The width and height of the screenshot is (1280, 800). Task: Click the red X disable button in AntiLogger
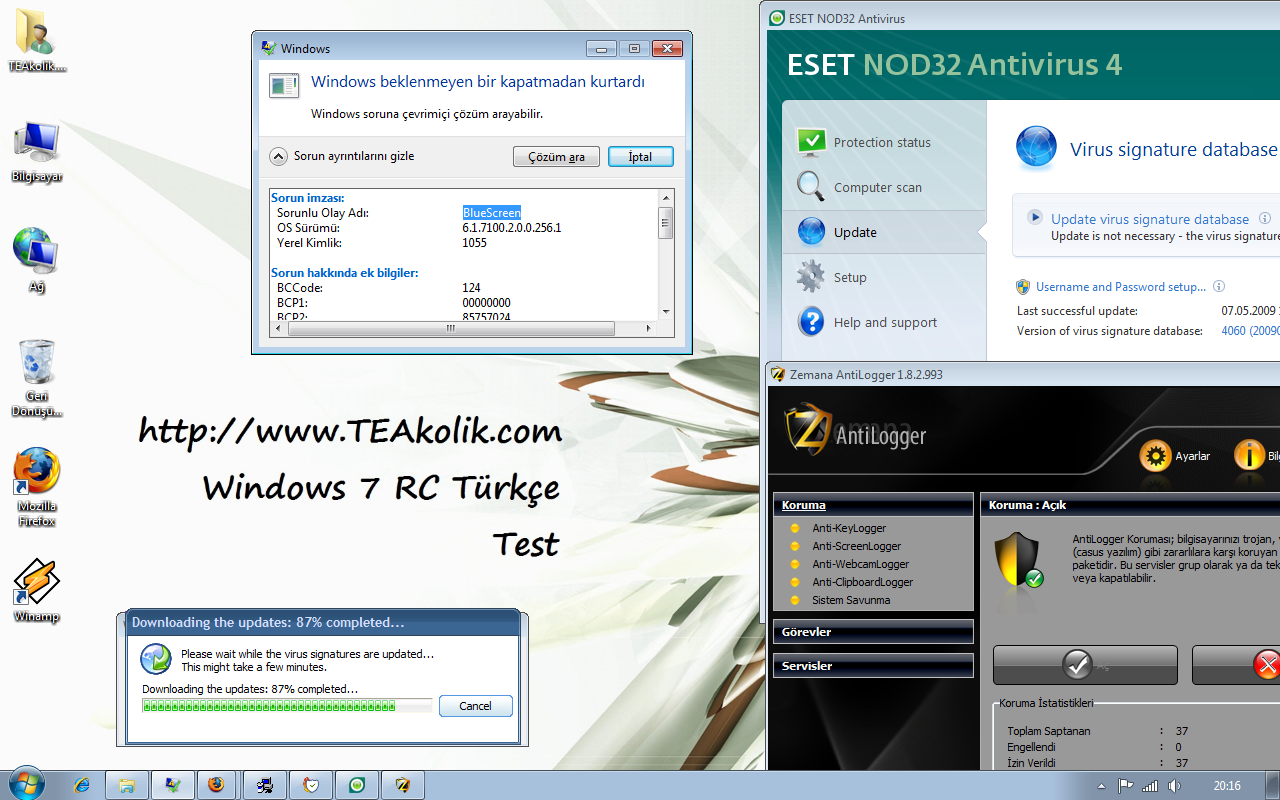click(1236, 665)
